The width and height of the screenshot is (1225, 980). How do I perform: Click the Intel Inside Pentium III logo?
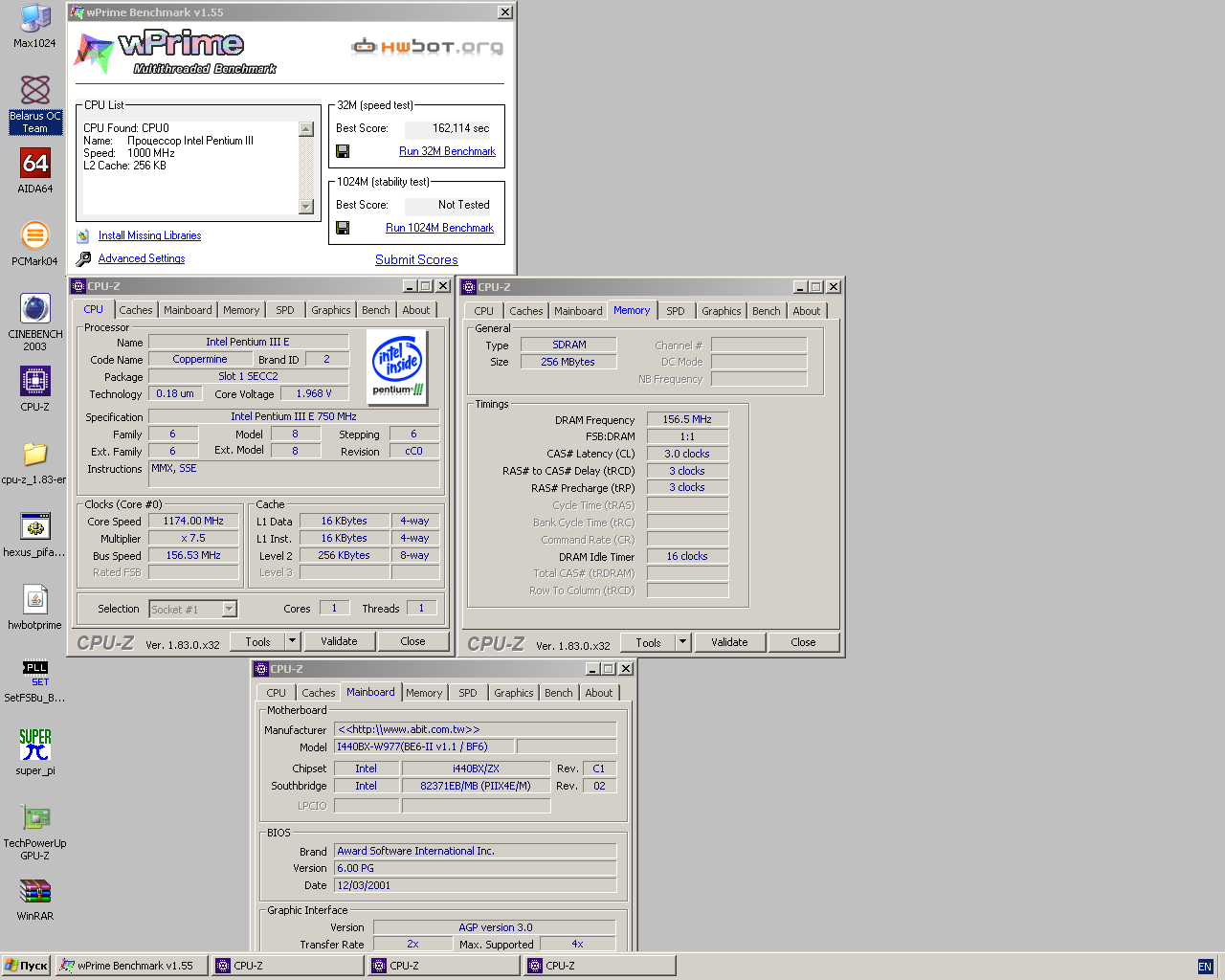(398, 367)
